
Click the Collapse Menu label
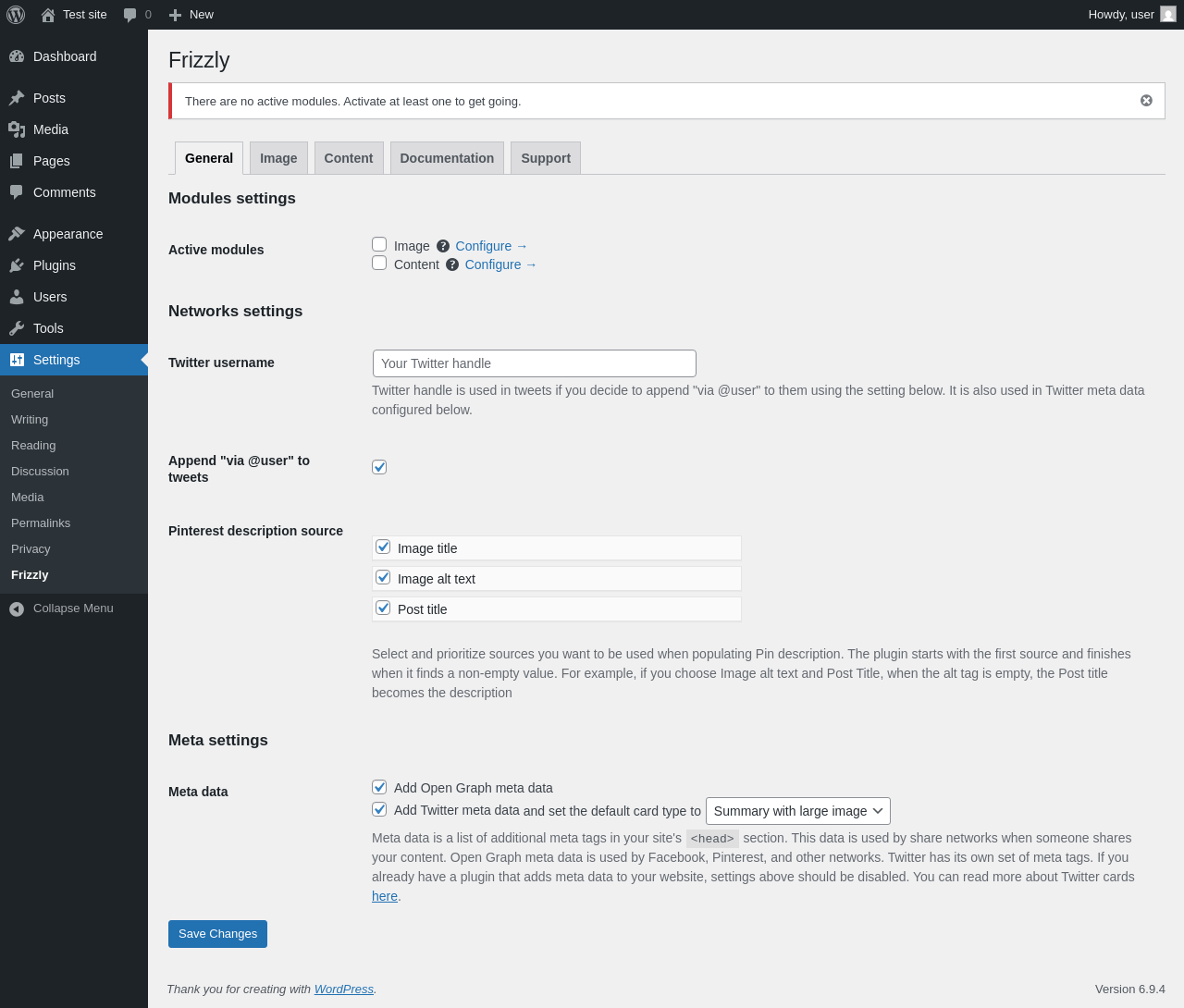point(73,608)
